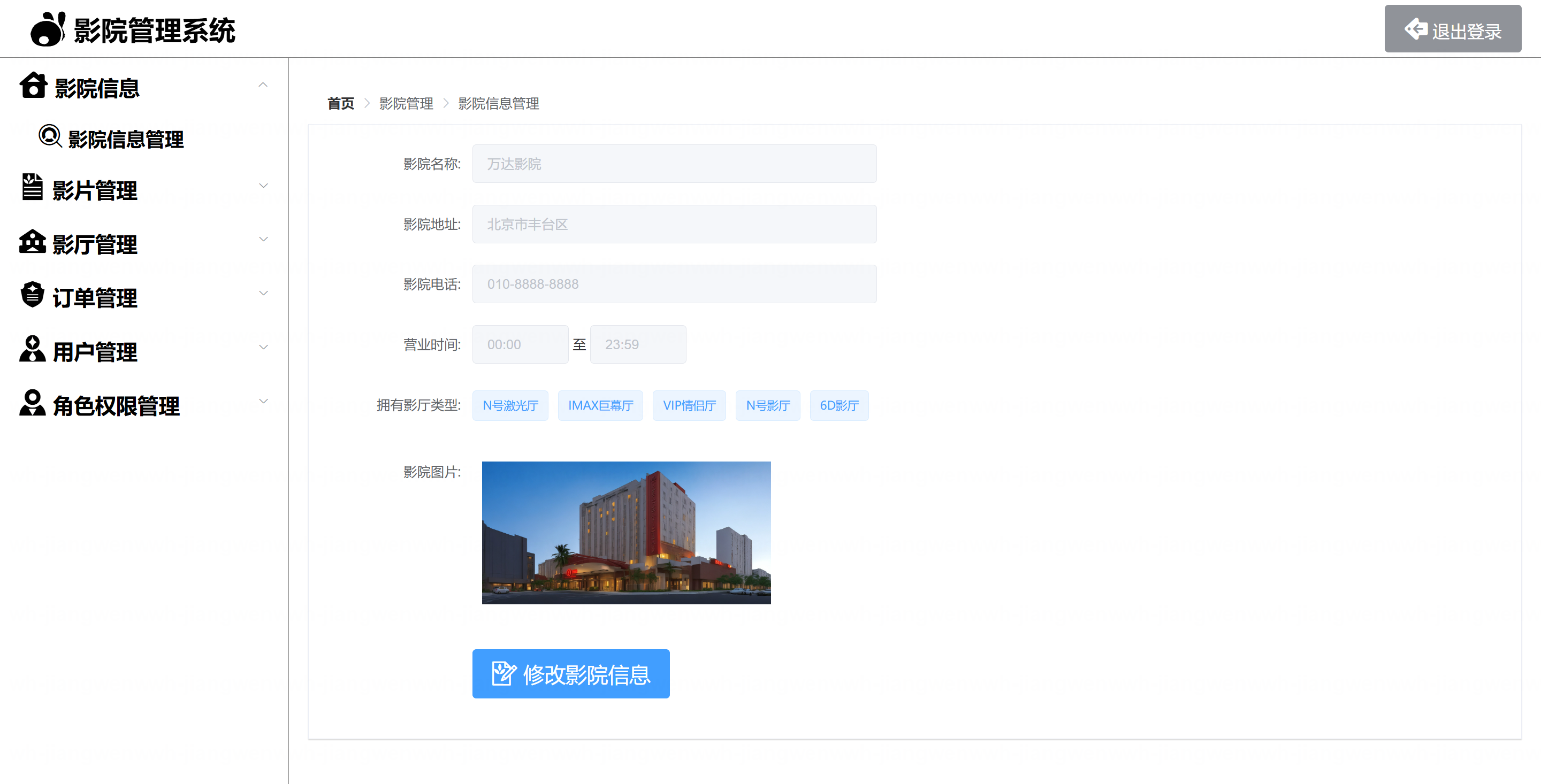Screen dimensions: 1541x784
Task: Expand the 角色权限管理 submenu arrow
Action: tap(263, 401)
